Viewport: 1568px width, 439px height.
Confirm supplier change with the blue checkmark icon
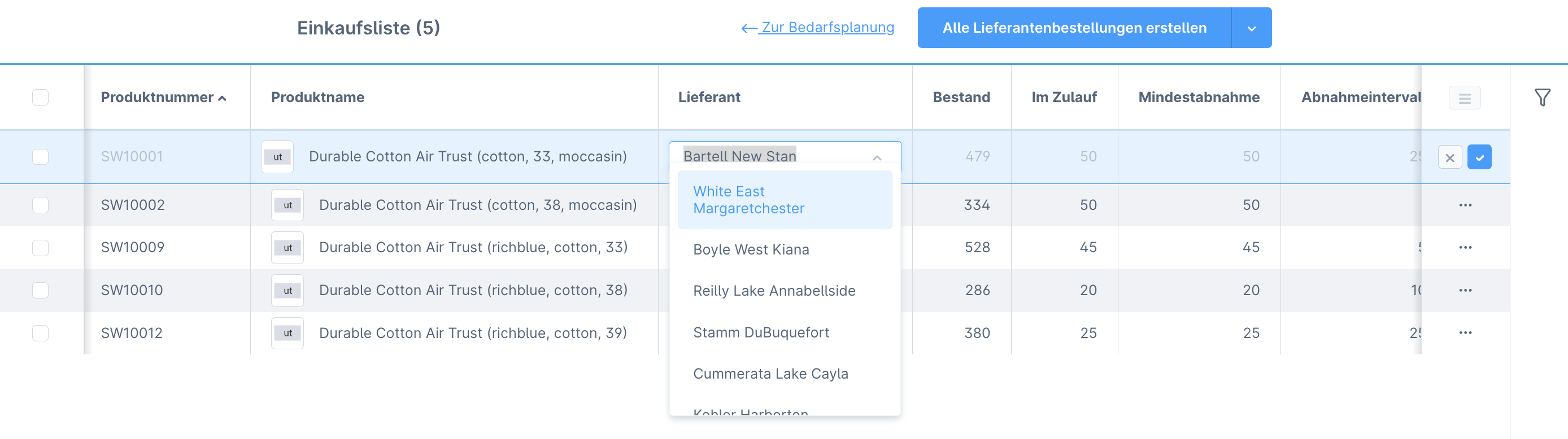click(x=1480, y=156)
